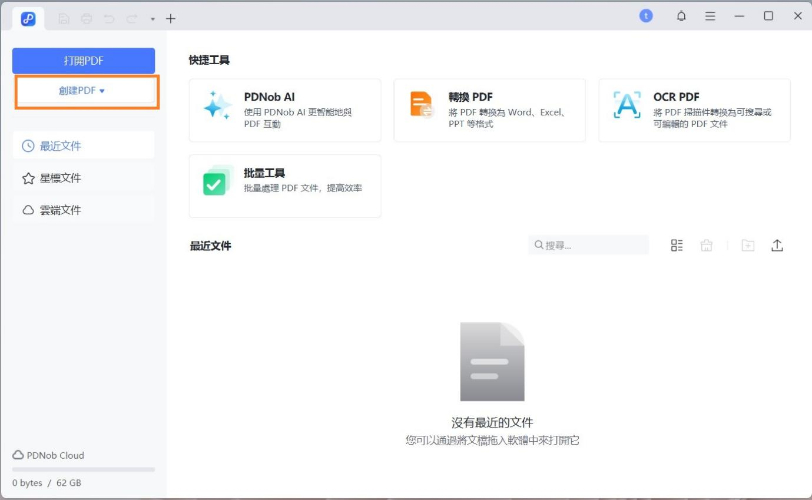This screenshot has width=812, height=500.
Task: Click the print icon in the quick toolbar
Action: click(x=87, y=18)
